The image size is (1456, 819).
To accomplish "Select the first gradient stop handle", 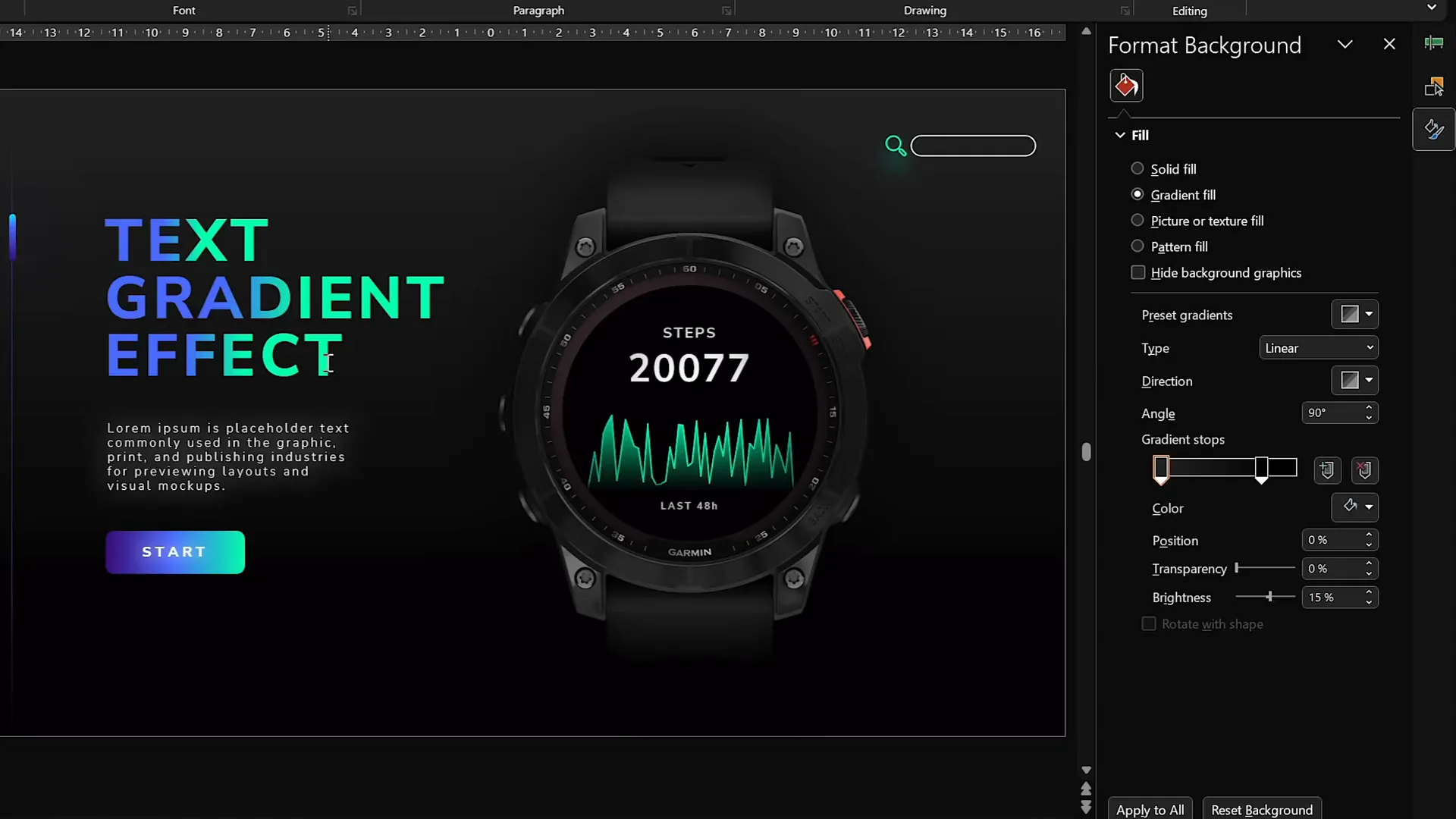I will (1161, 469).
